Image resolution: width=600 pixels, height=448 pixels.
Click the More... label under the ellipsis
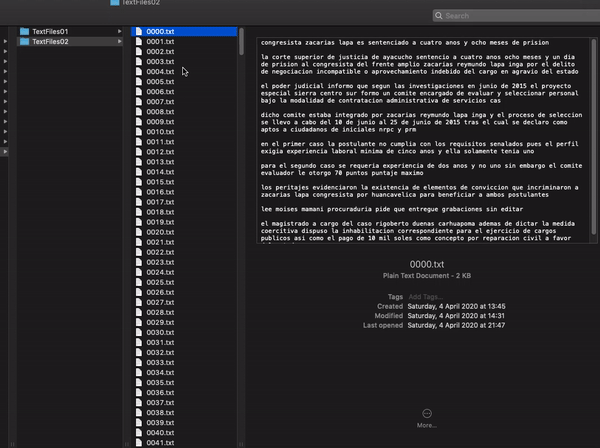tap(427, 425)
